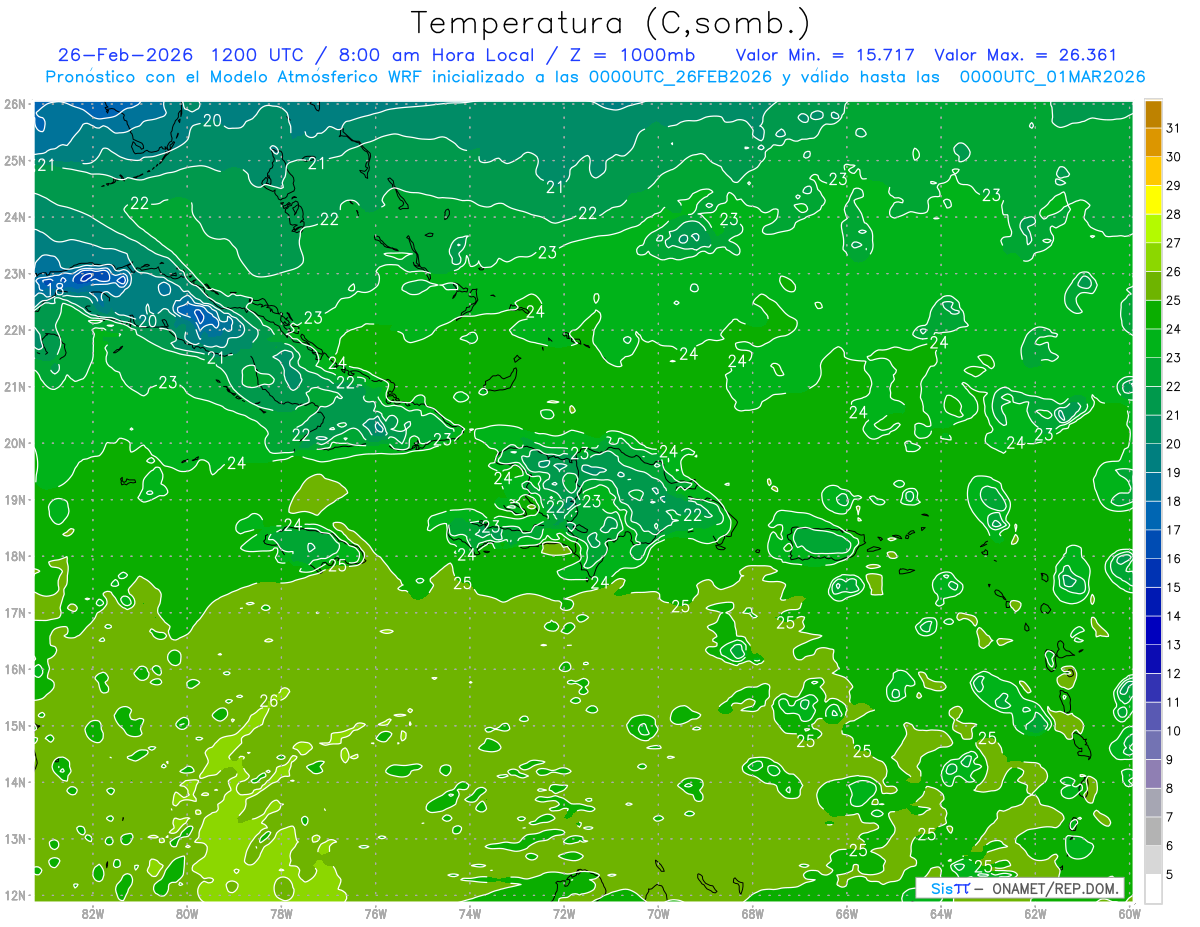The height and width of the screenshot is (927, 1200).
Task: Click the color scale label 5
Action: pos(1170,874)
